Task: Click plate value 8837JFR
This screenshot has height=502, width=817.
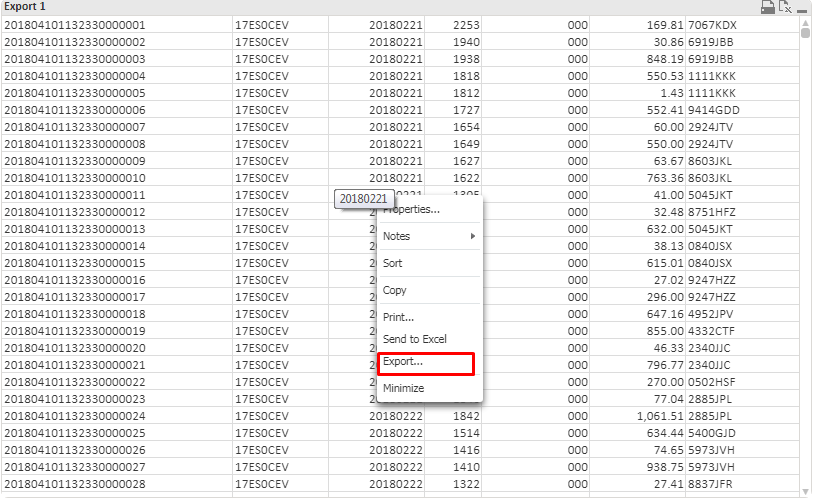Action: click(x=710, y=484)
